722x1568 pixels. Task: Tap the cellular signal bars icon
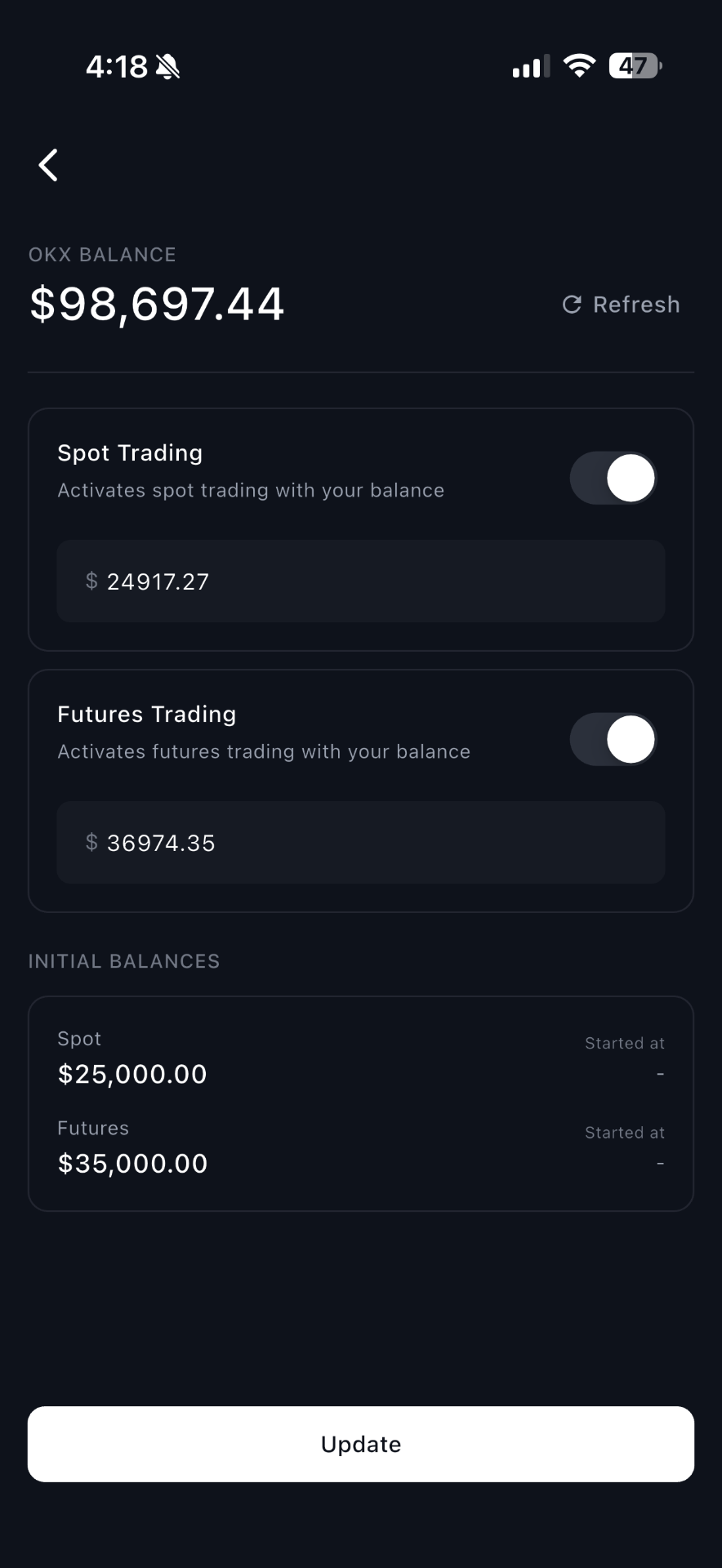[x=530, y=67]
